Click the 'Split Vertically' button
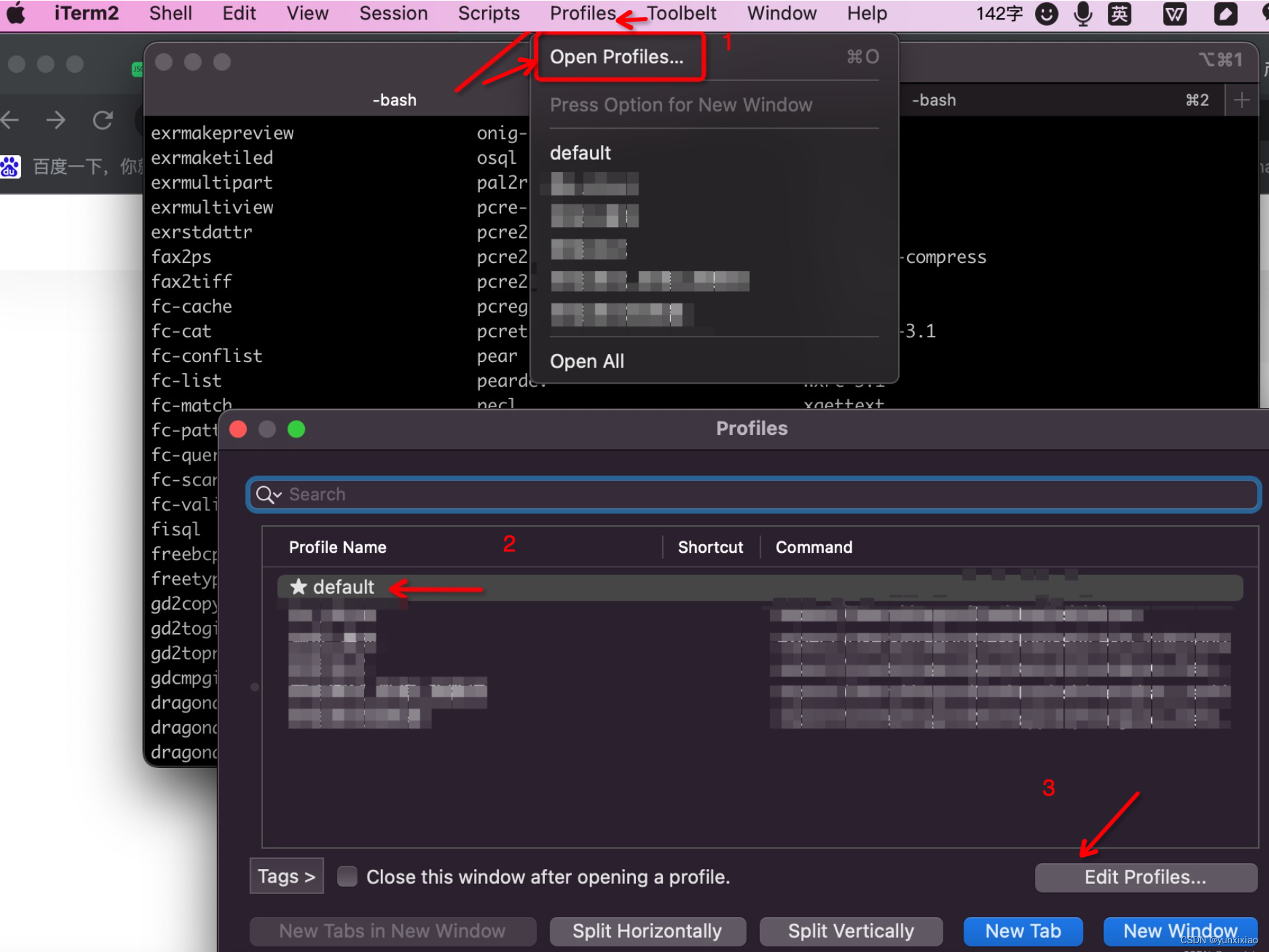This screenshot has width=1269, height=952. click(851, 930)
